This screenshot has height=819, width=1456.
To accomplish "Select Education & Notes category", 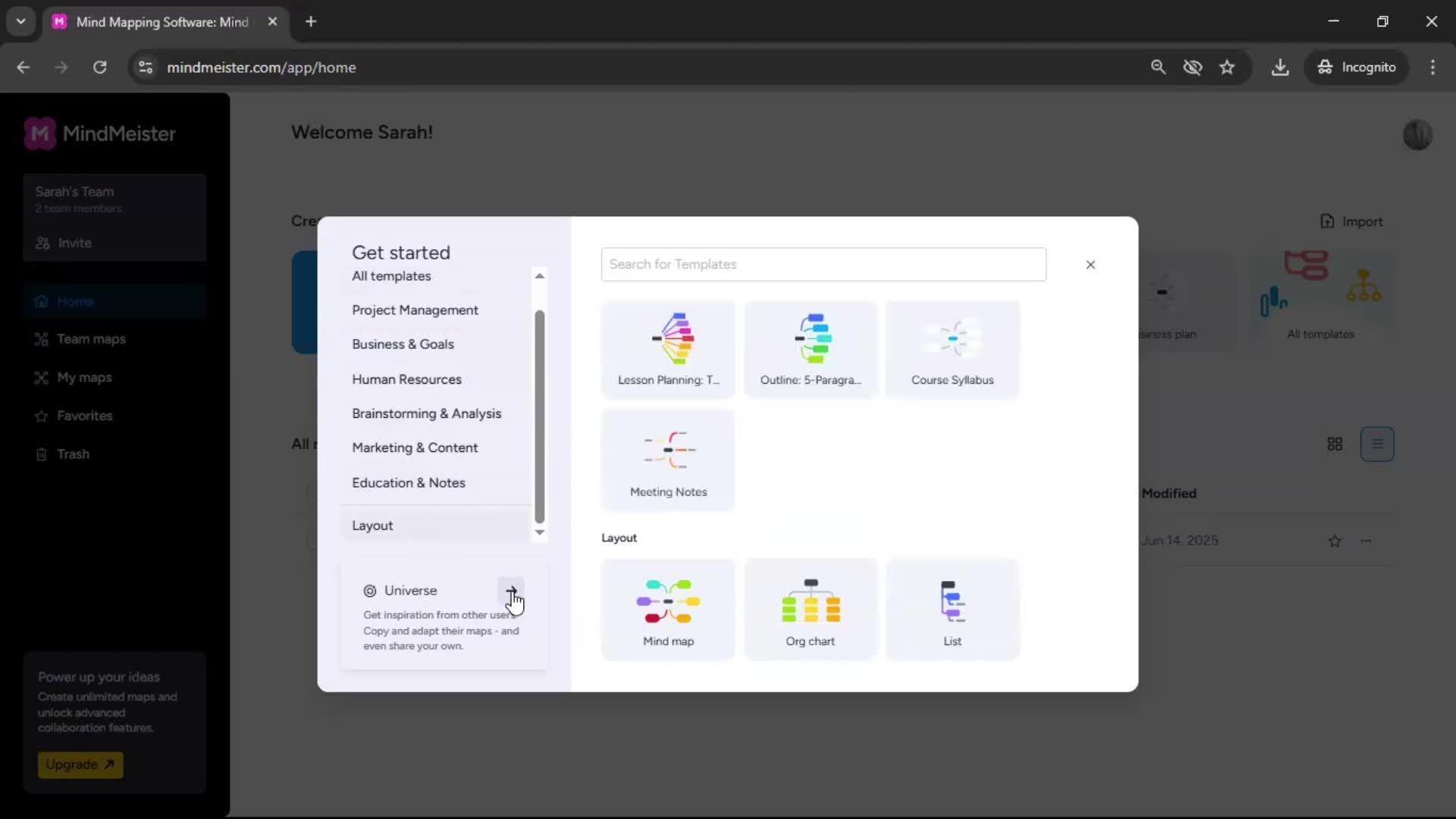I will coord(409,483).
